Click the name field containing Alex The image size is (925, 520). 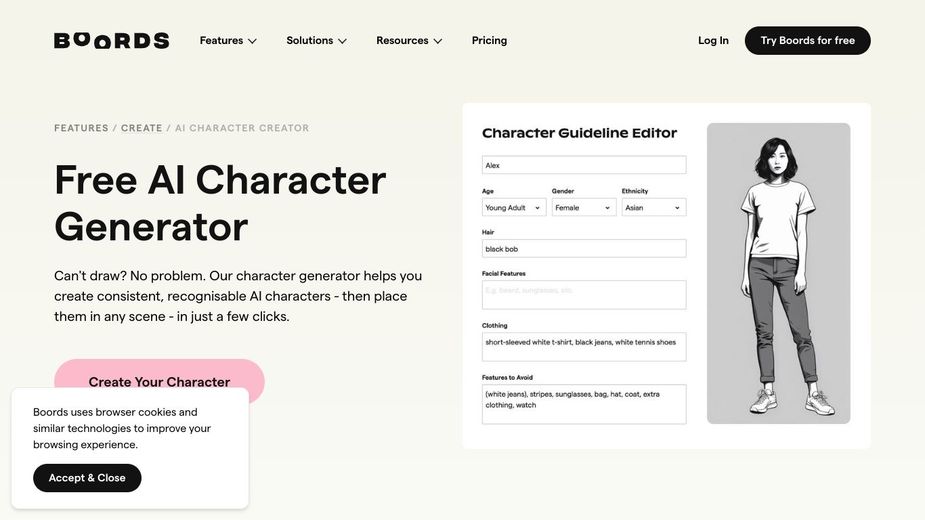click(584, 165)
